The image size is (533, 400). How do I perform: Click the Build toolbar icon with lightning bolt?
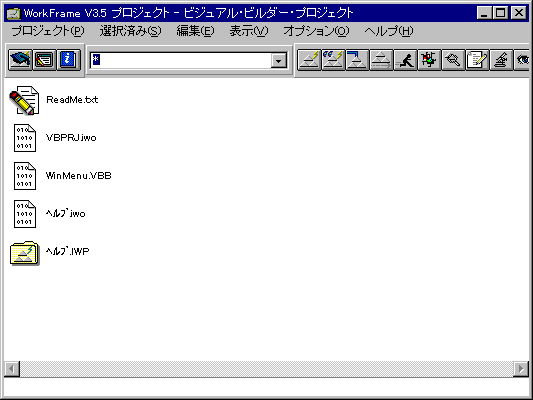pos(309,60)
